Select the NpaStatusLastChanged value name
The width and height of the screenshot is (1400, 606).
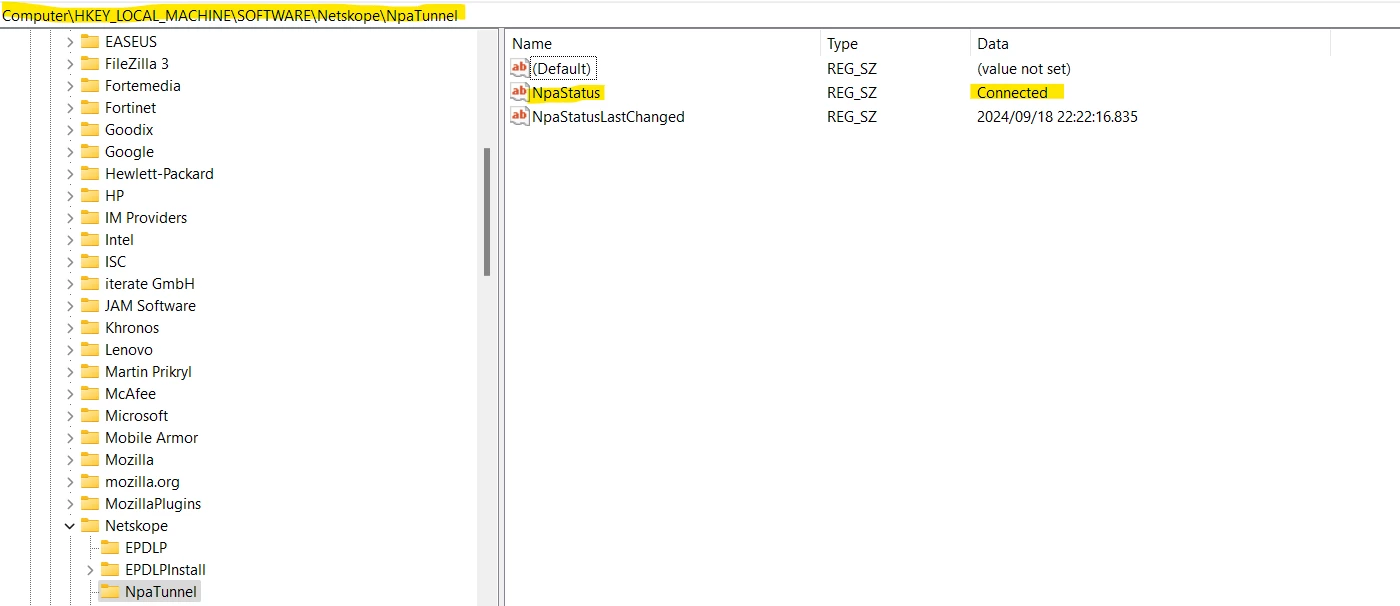[x=608, y=116]
